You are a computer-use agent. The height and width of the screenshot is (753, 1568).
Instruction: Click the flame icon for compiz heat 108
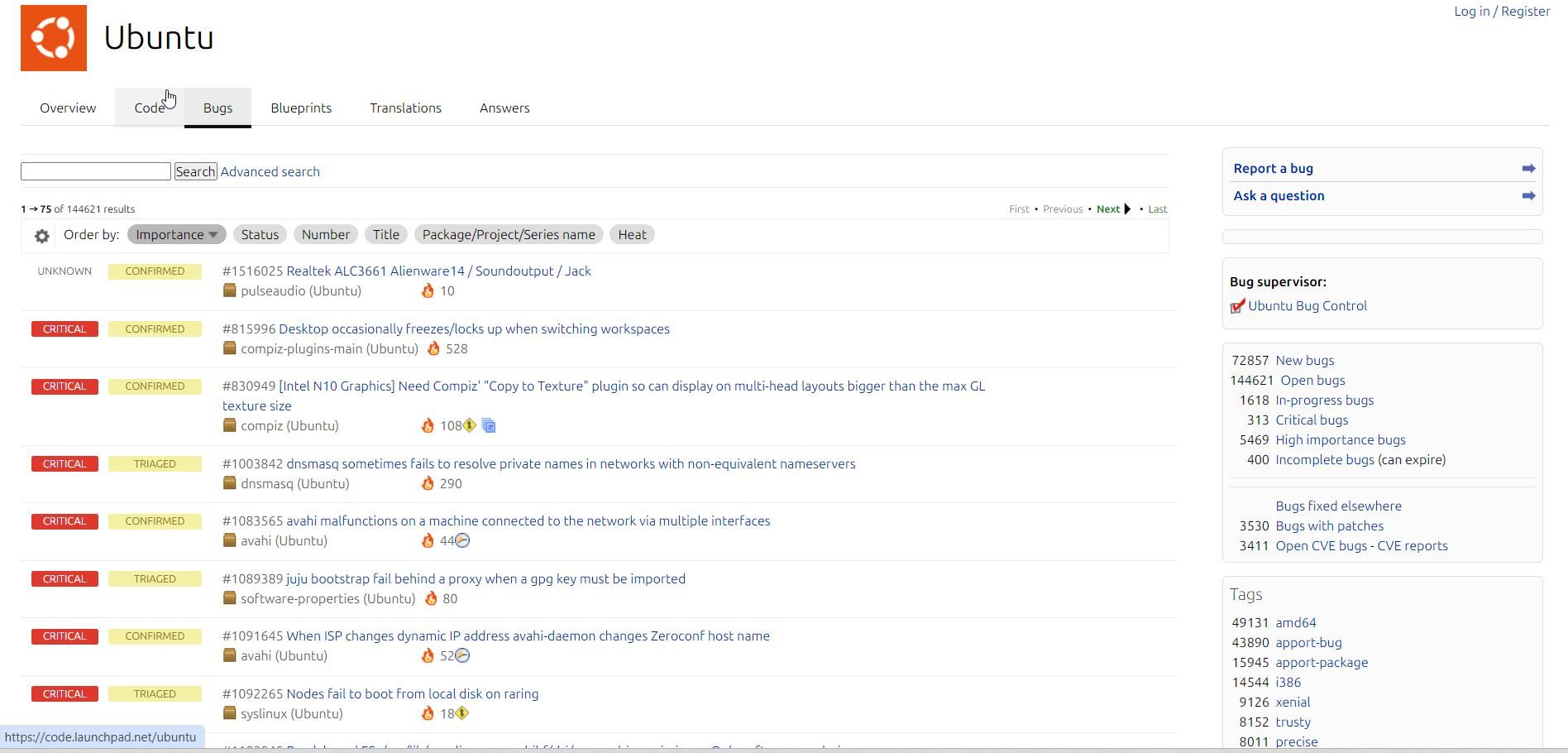[x=428, y=425]
